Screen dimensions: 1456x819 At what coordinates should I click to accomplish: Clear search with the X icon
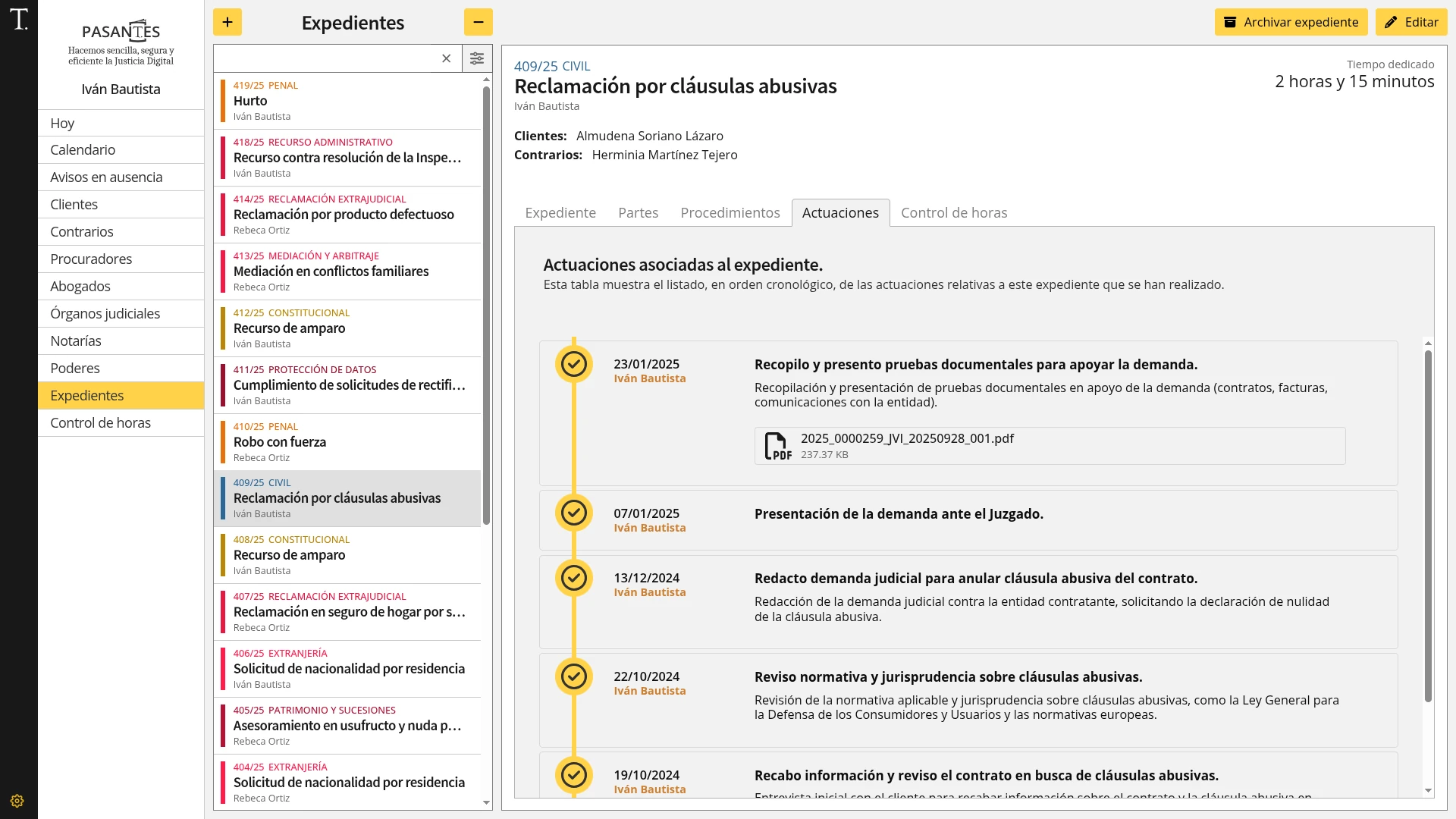point(447,58)
